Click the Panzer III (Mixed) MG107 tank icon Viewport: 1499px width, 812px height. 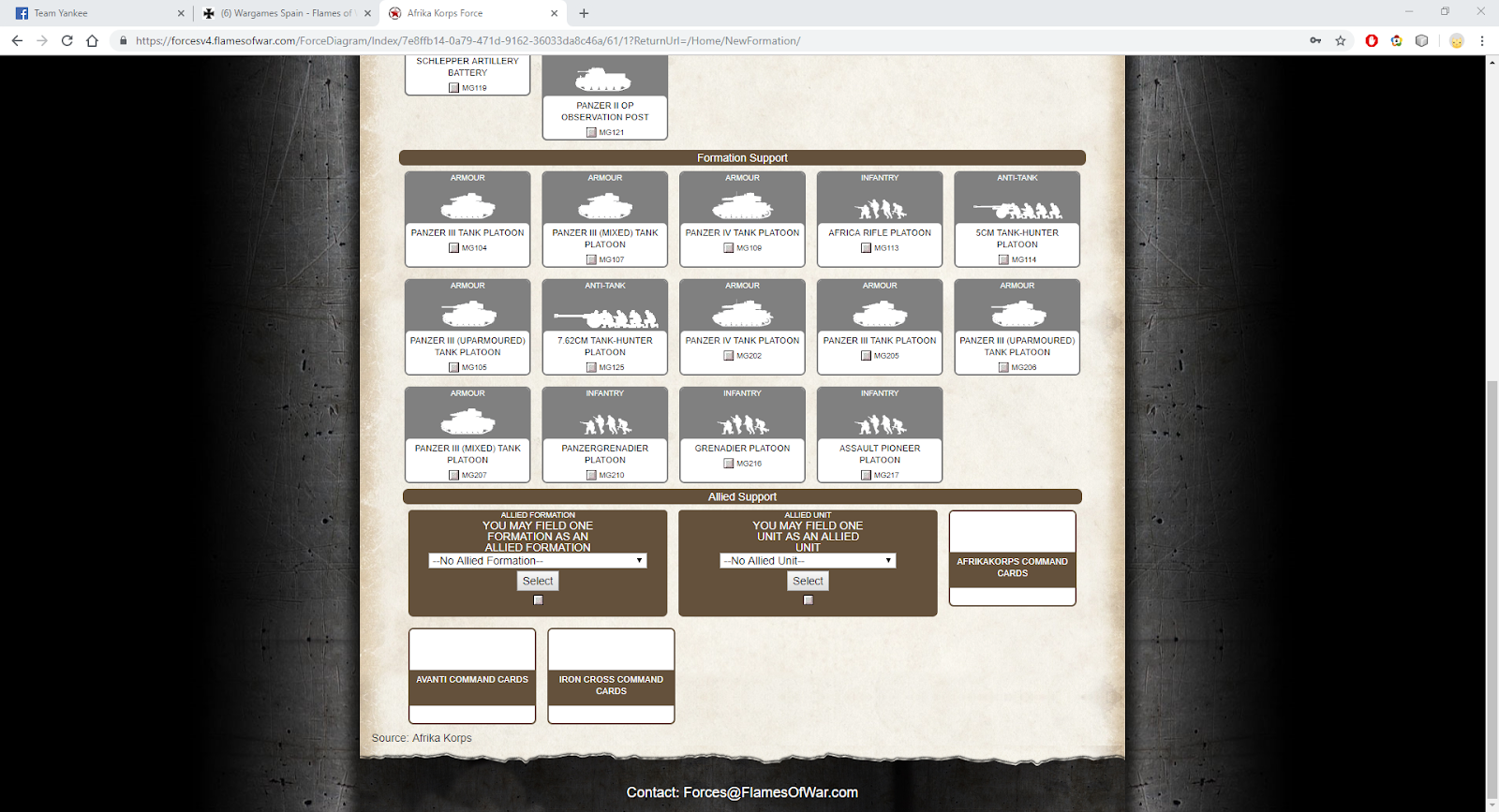(605, 205)
